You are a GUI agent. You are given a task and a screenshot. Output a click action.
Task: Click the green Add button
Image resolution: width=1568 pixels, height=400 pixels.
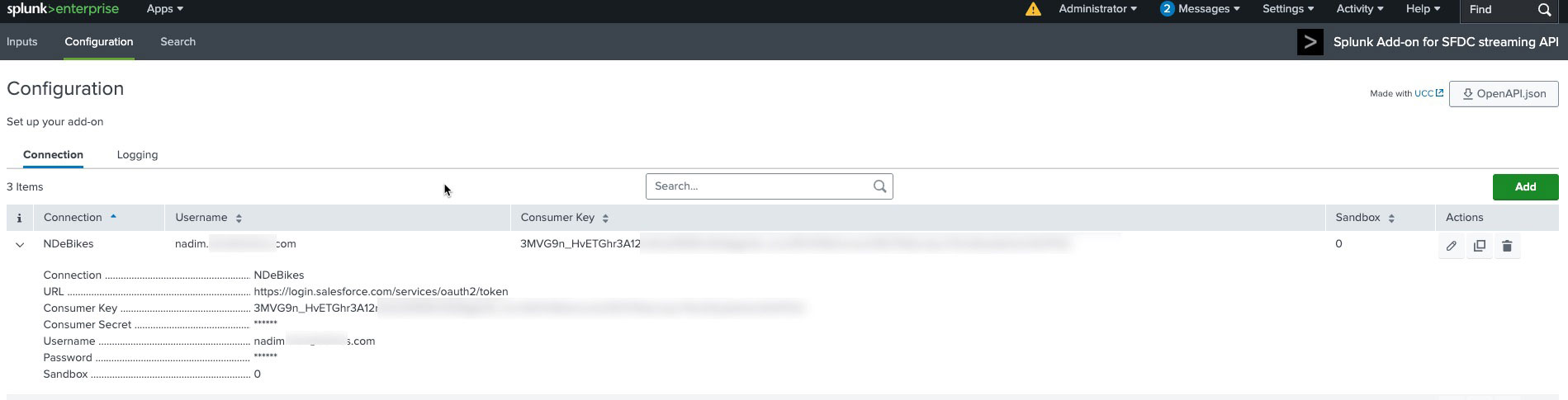point(1525,187)
